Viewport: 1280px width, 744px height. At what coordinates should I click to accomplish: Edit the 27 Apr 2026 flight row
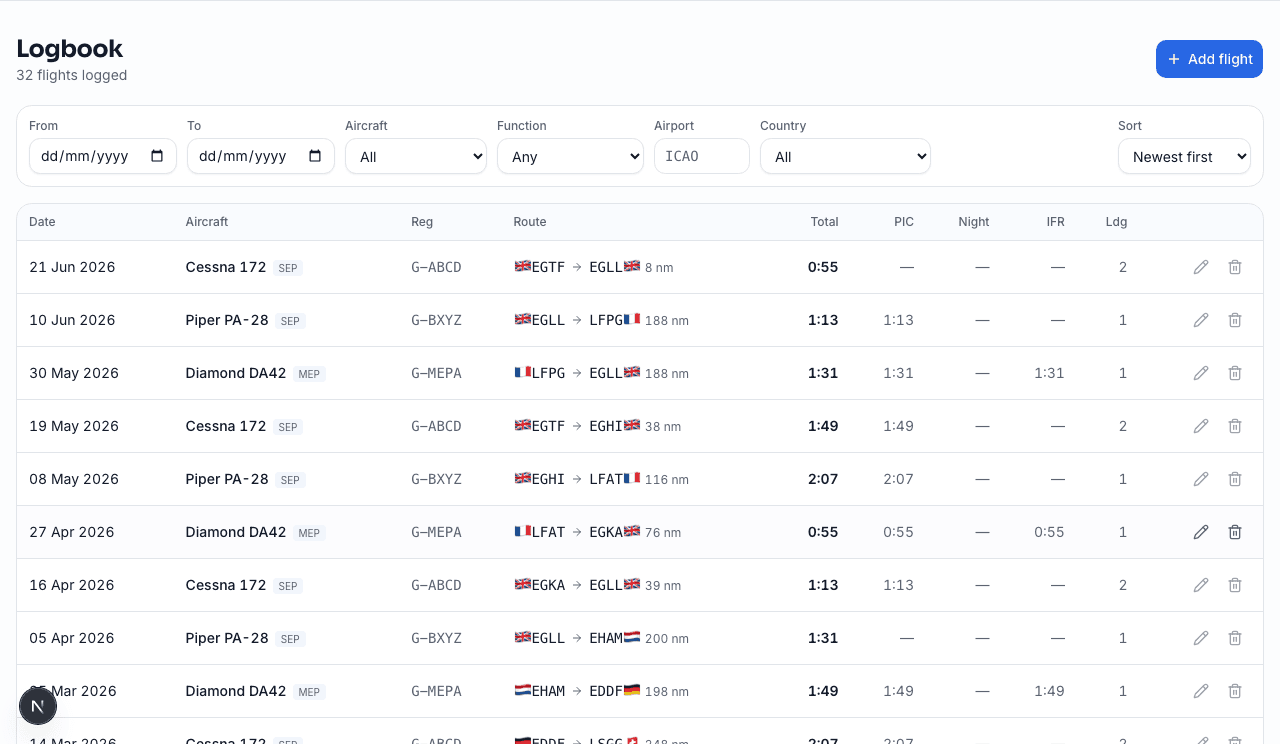[x=1201, y=532]
